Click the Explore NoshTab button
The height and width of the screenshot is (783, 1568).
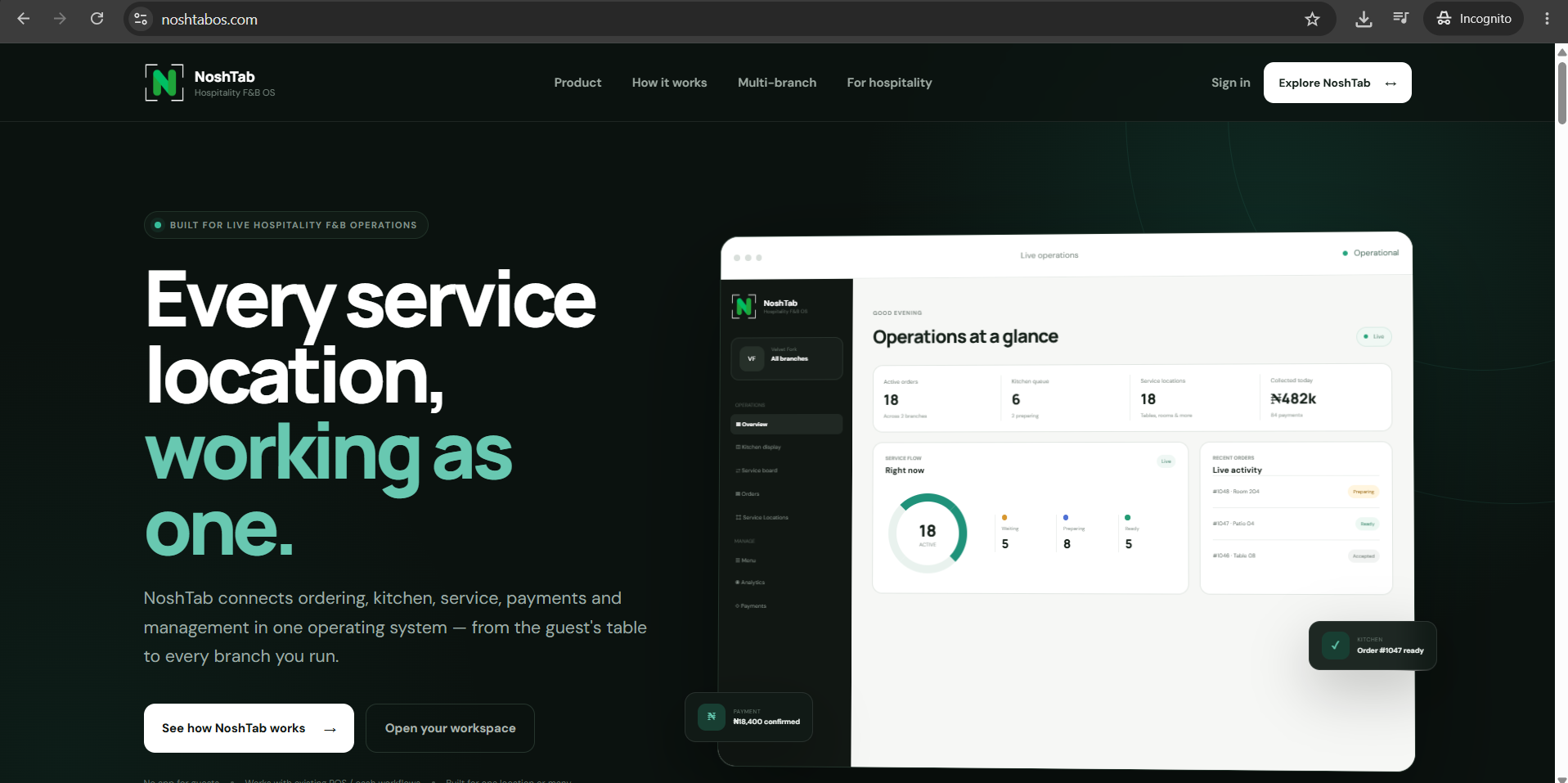click(1337, 83)
